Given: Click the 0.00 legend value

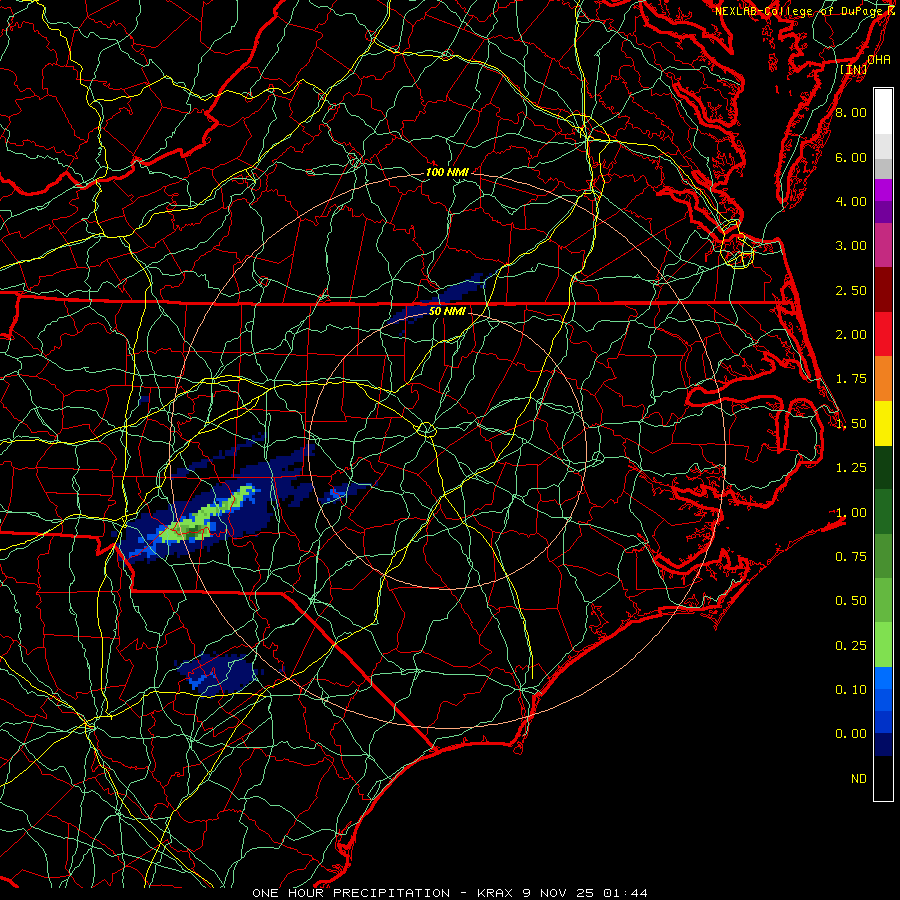Looking at the screenshot, I should [851, 734].
